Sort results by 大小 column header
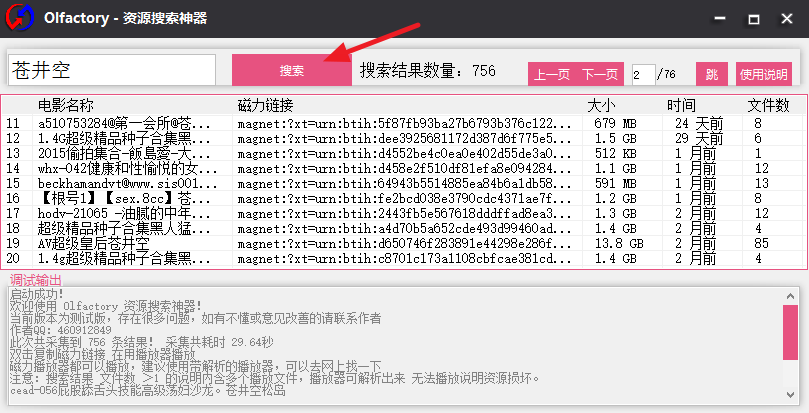The width and height of the screenshot is (809, 413). coord(602,105)
